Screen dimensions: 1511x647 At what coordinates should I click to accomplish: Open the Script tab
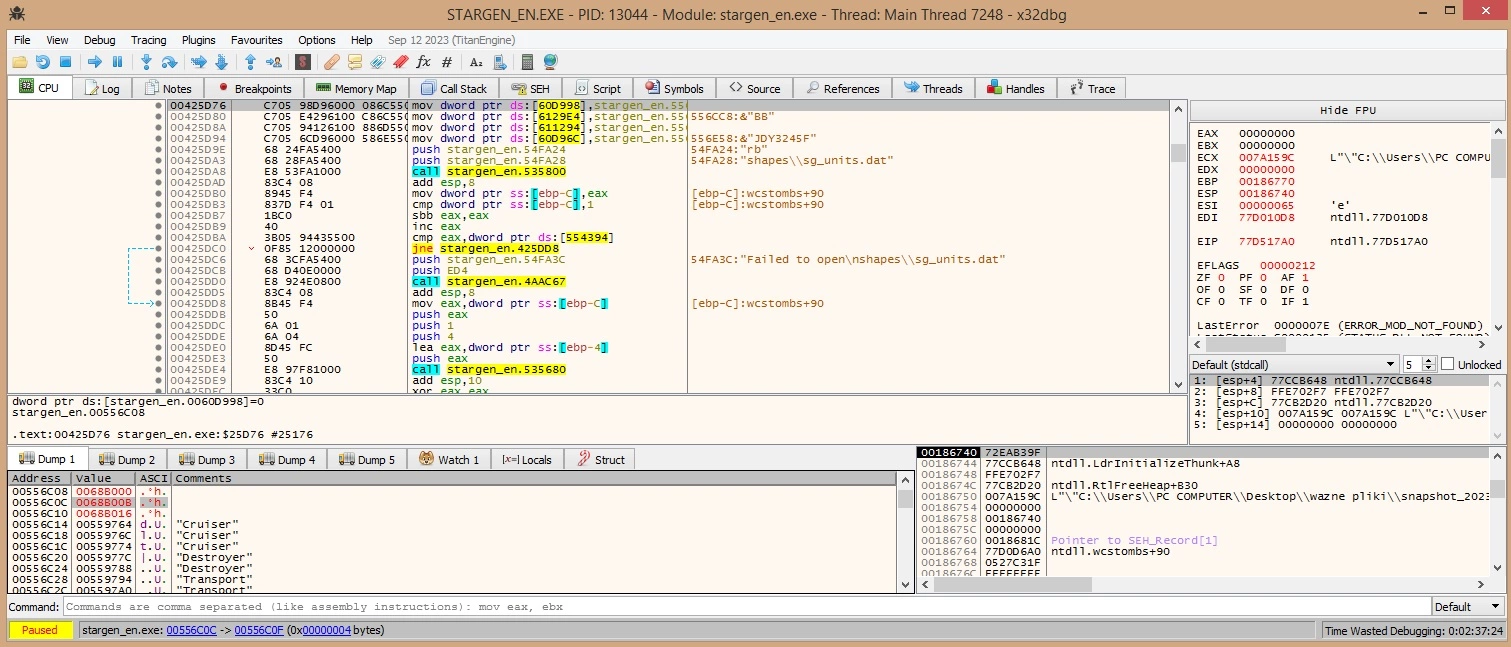coord(596,88)
